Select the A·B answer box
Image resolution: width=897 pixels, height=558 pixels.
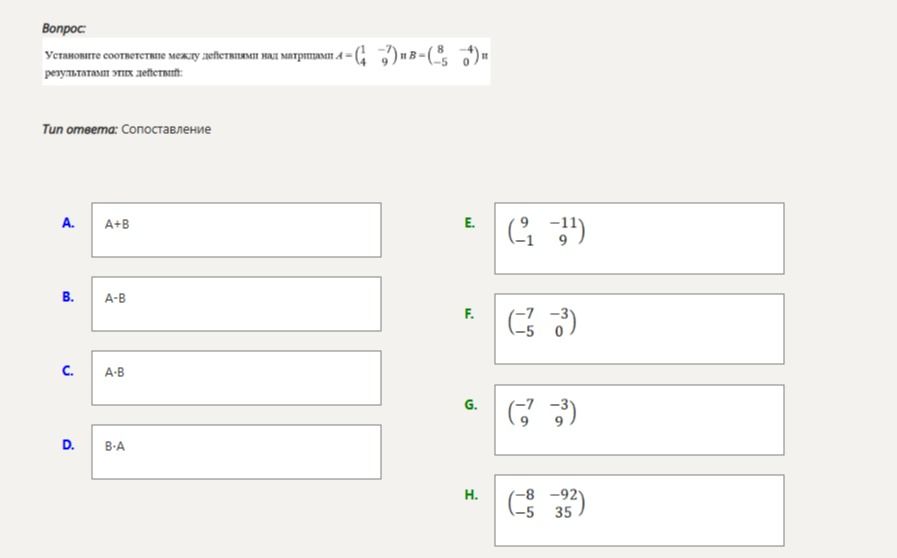tap(236, 378)
